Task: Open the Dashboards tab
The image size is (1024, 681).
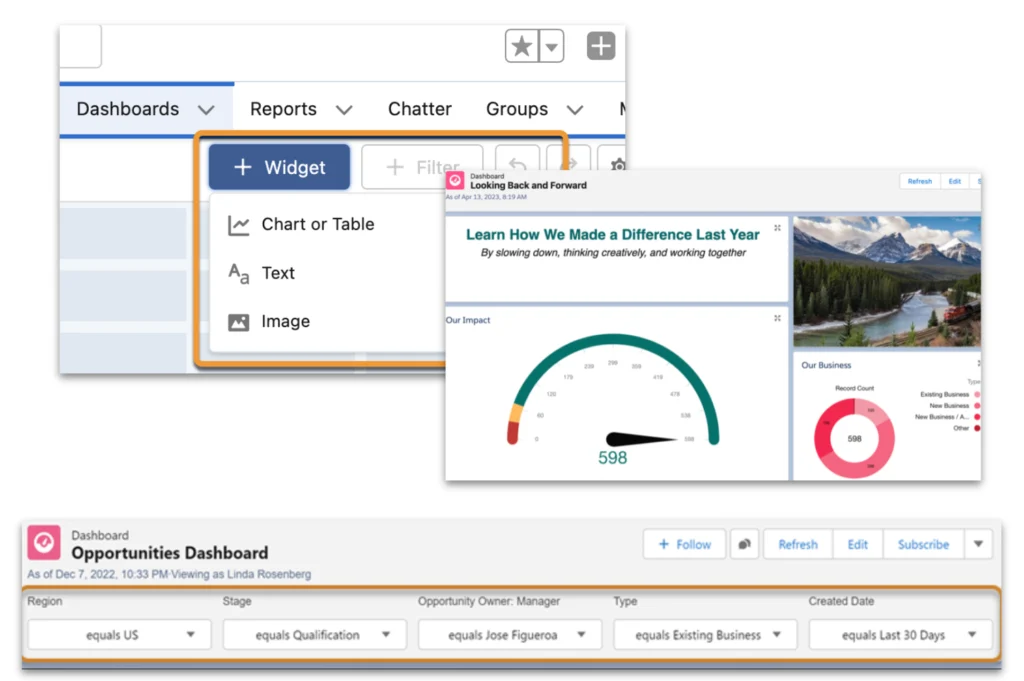Action: point(128,109)
